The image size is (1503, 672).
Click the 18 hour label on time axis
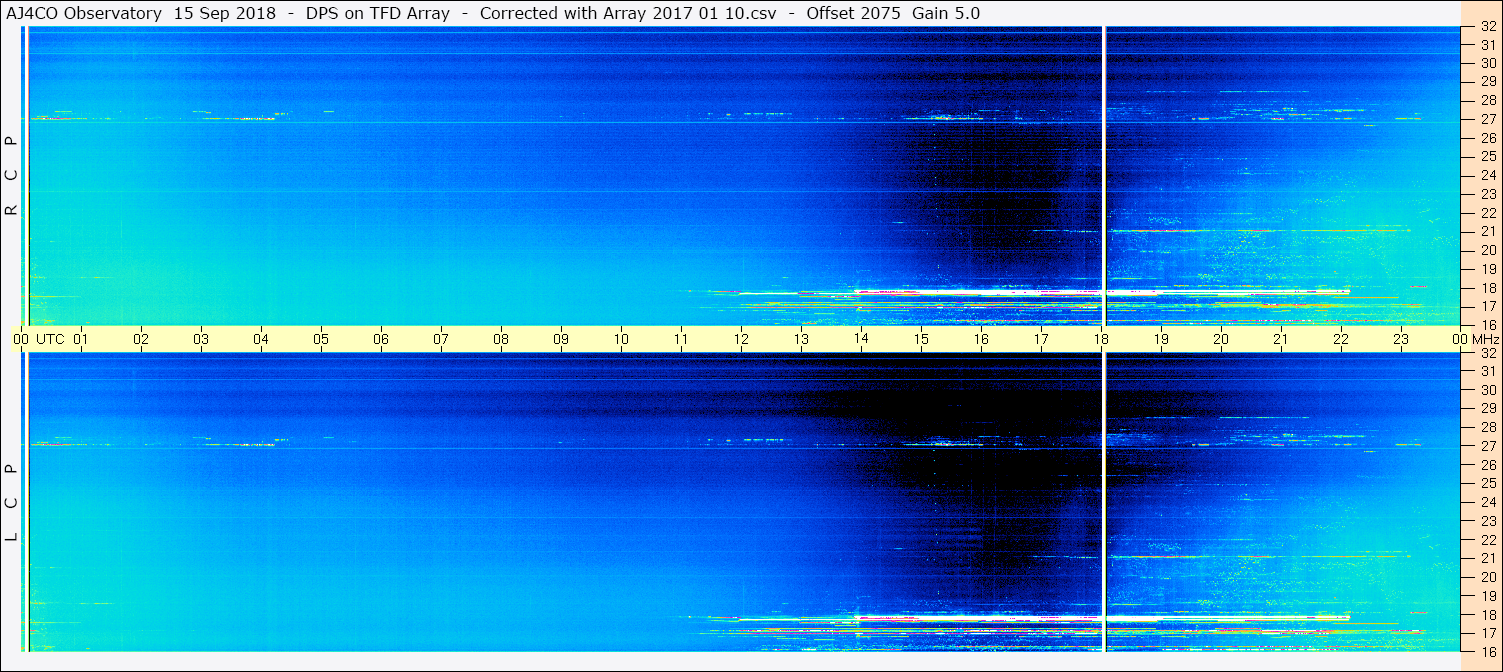[x=1101, y=339]
